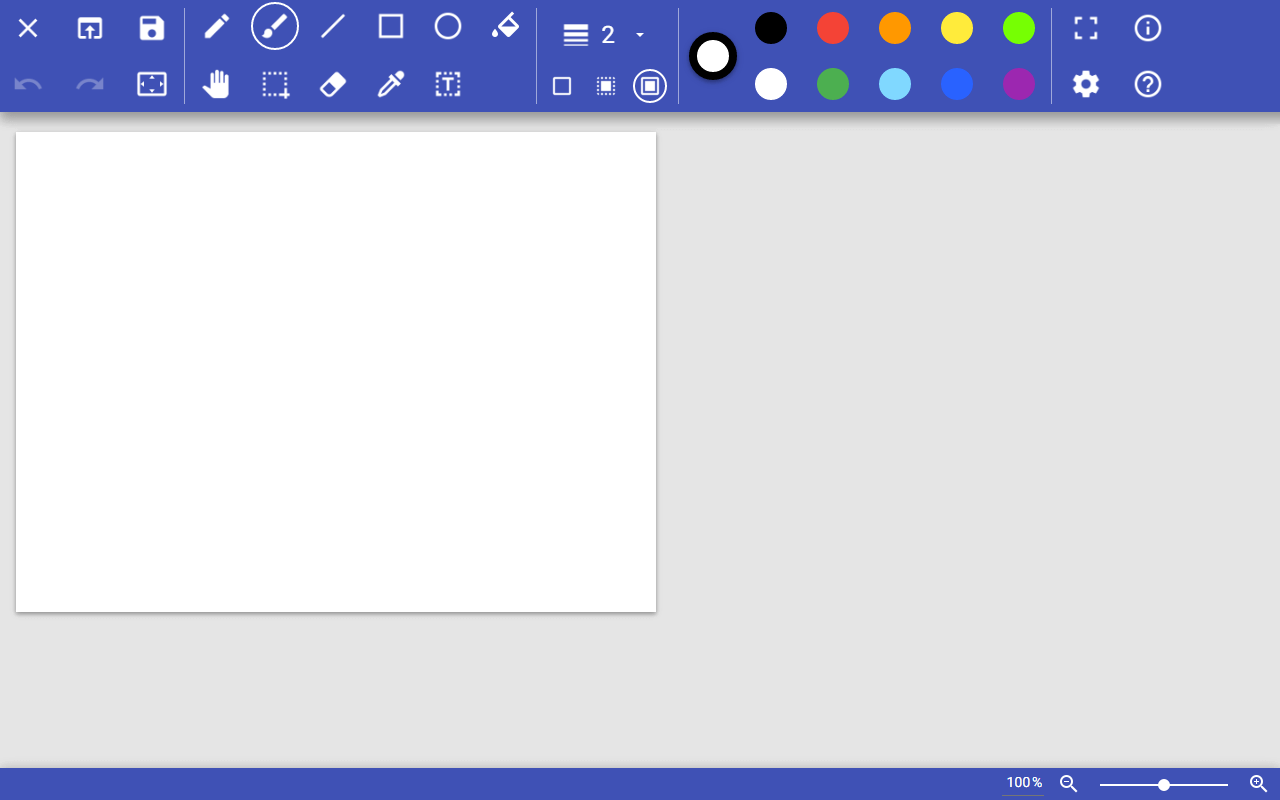The image size is (1280, 800).
Task: Select the Eraser tool
Action: [333, 84]
